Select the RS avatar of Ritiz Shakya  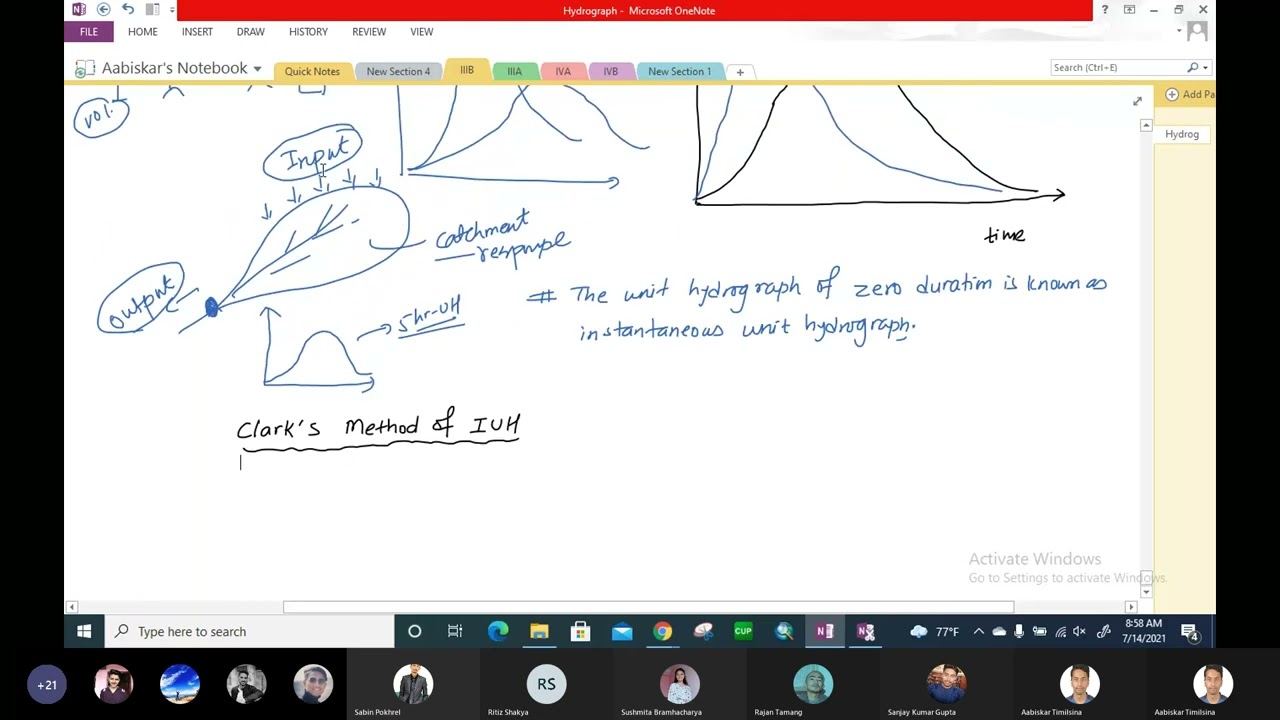tap(546, 685)
